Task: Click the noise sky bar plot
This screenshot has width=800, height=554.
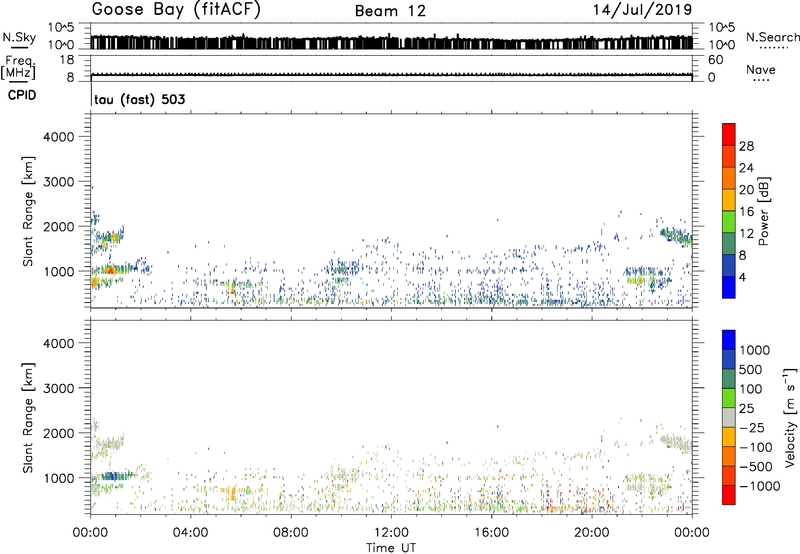Action: click(x=392, y=41)
